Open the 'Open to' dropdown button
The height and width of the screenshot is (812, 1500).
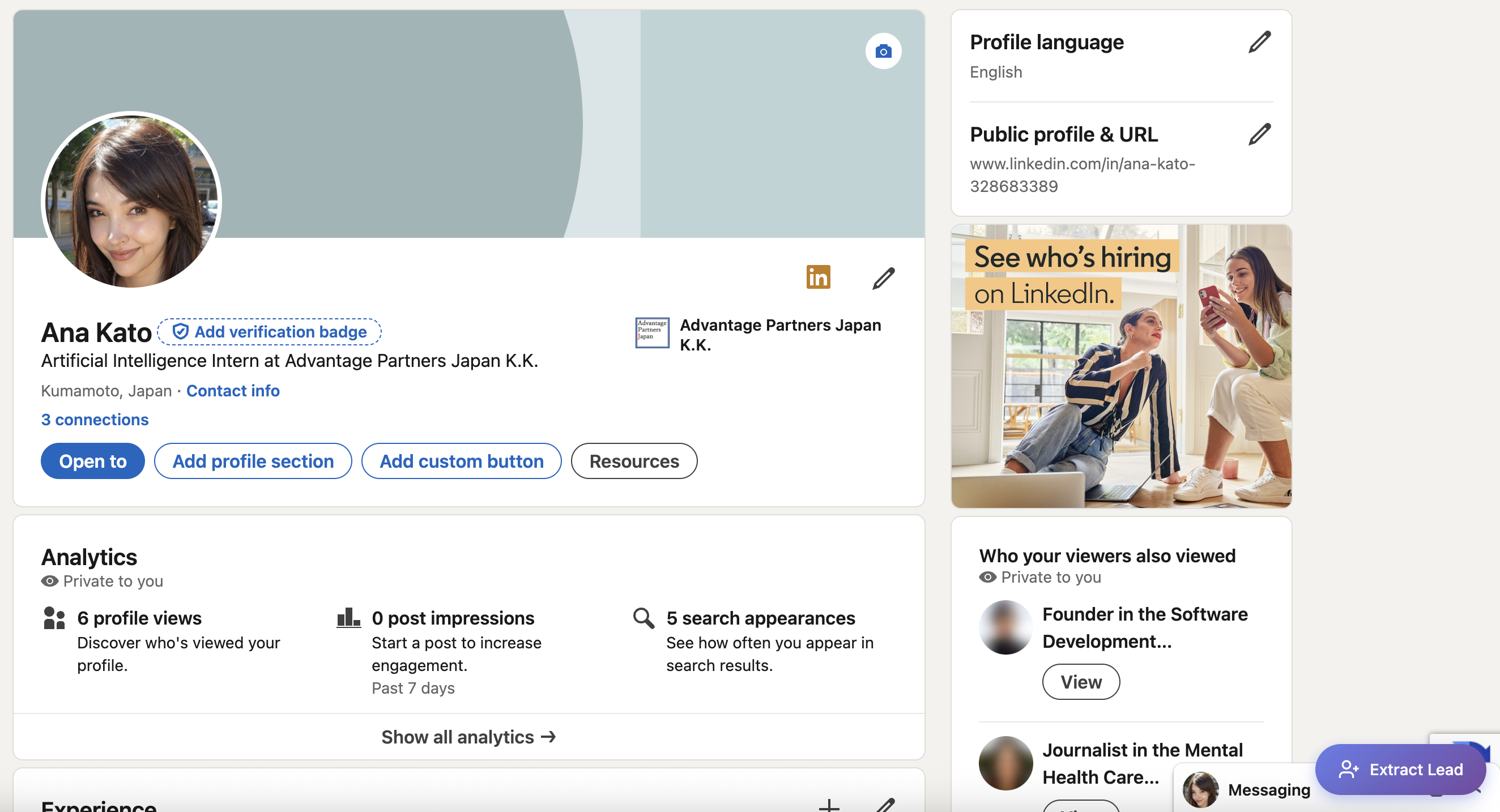[92, 461]
